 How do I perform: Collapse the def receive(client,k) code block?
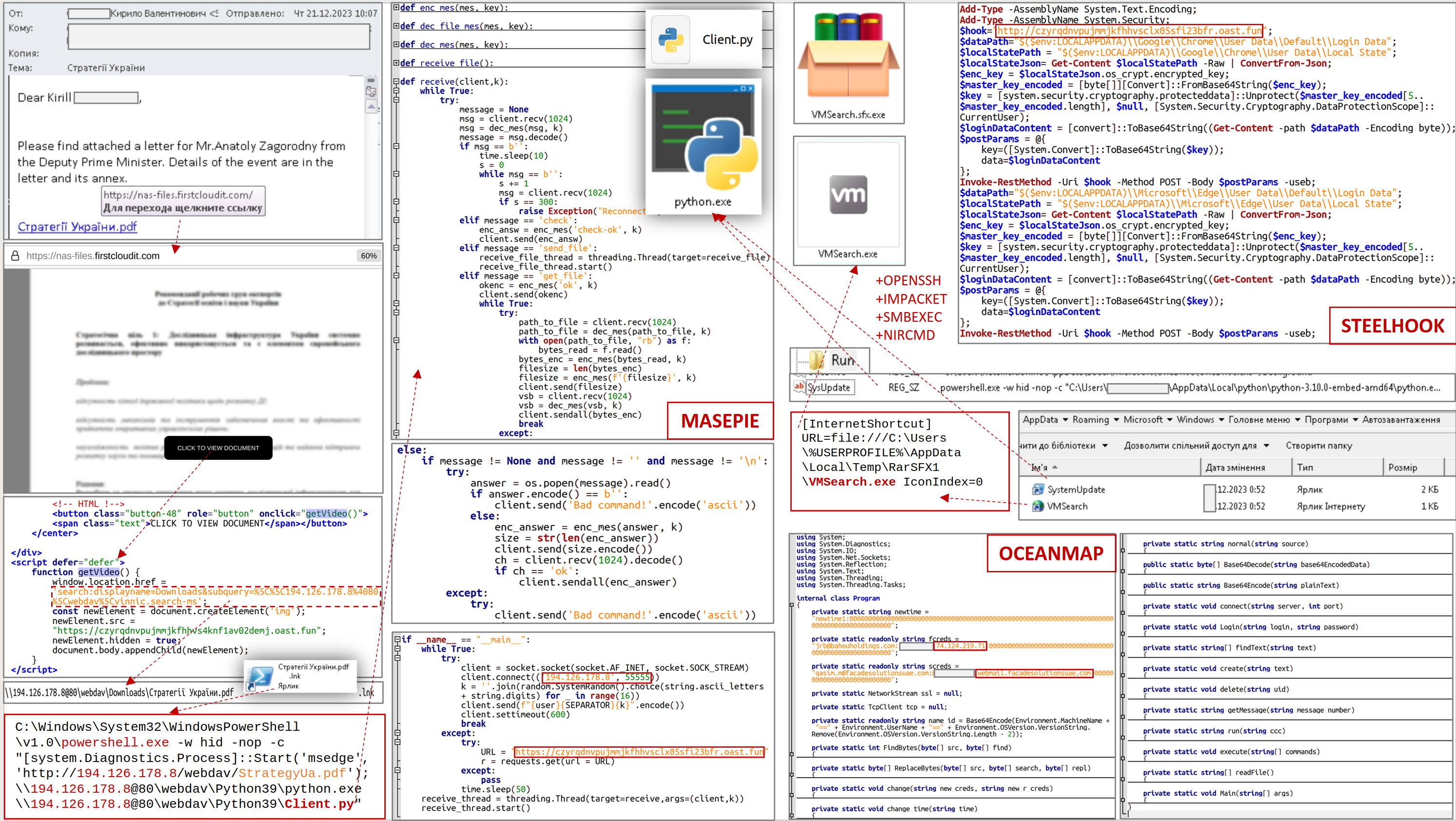click(396, 81)
